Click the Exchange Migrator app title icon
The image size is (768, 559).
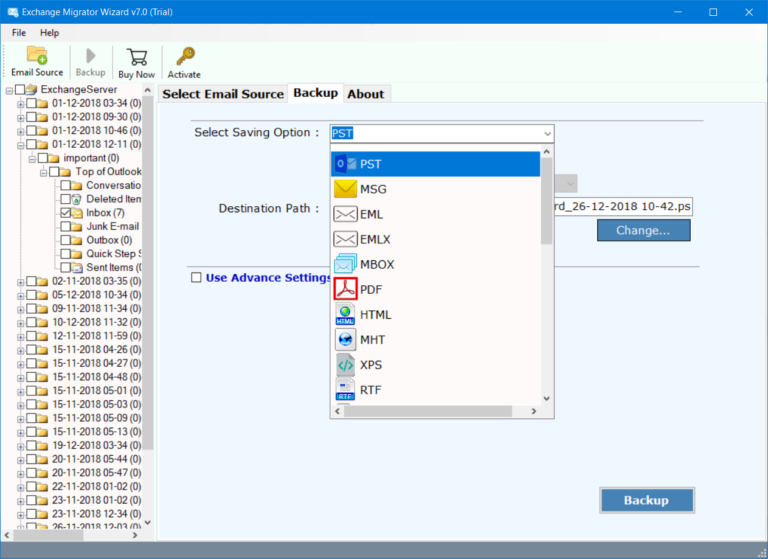12,12
